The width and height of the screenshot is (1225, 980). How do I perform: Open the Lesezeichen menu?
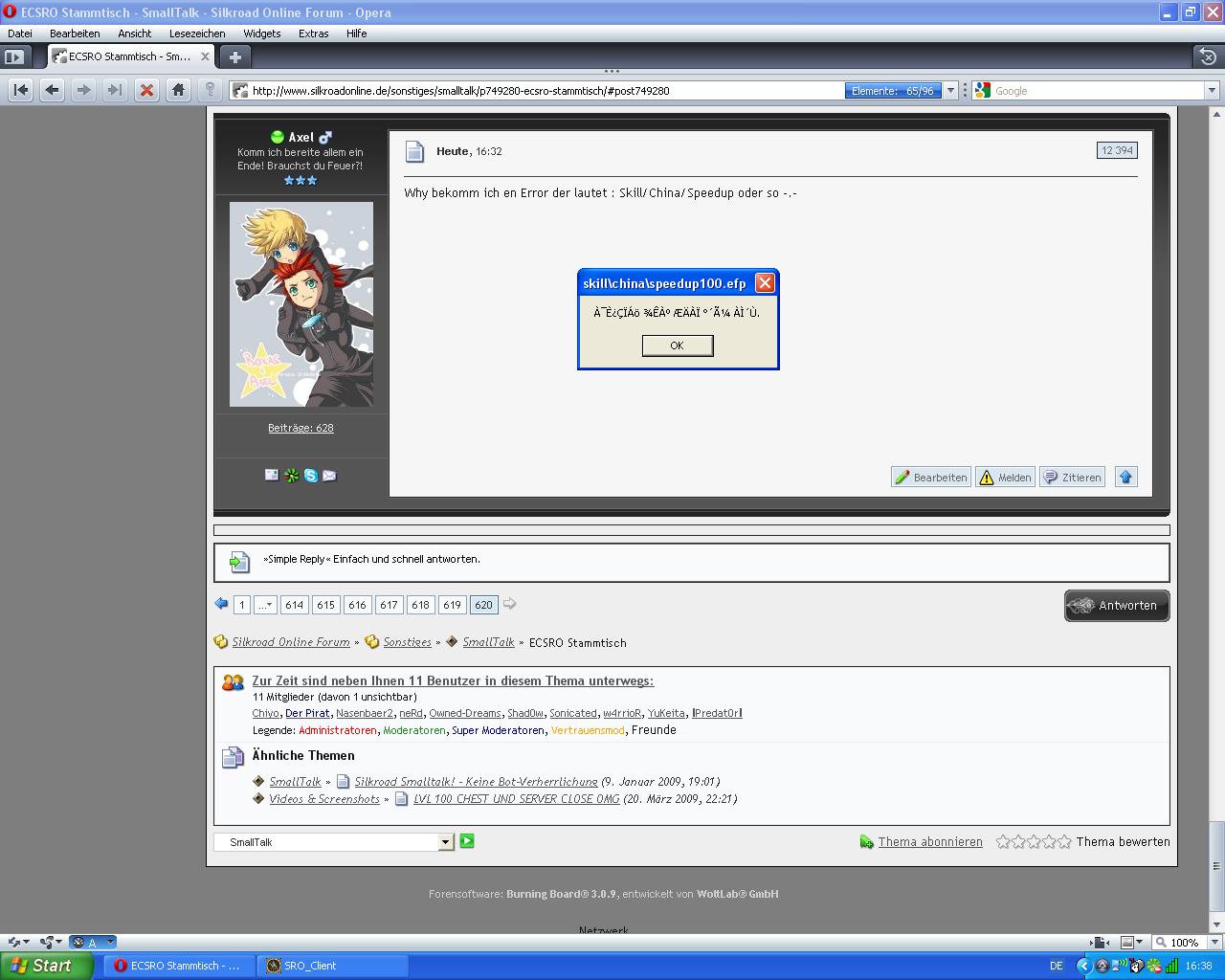point(197,33)
